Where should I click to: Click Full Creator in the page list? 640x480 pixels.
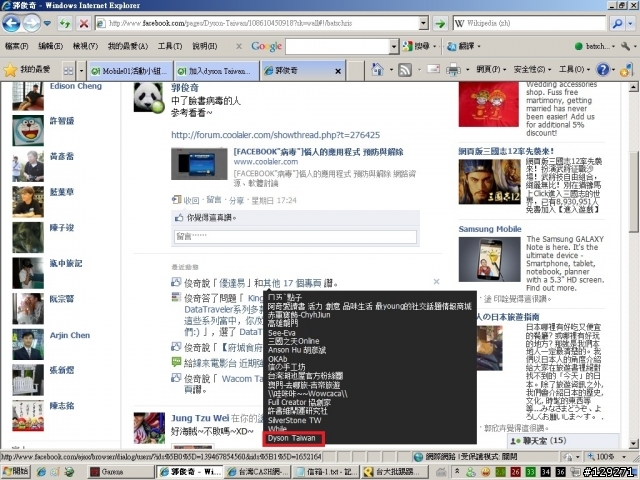[x=299, y=402]
